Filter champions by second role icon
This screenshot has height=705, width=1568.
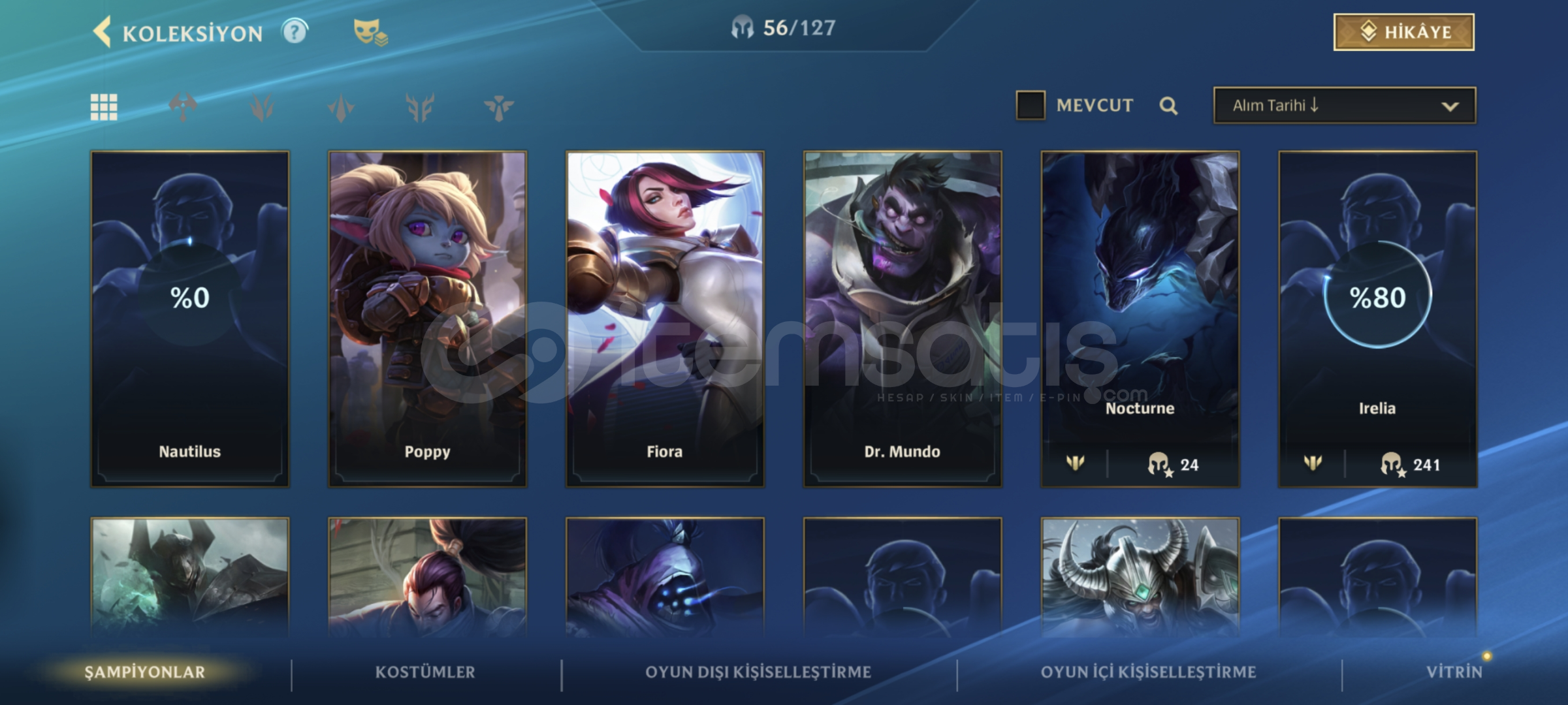(x=262, y=107)
